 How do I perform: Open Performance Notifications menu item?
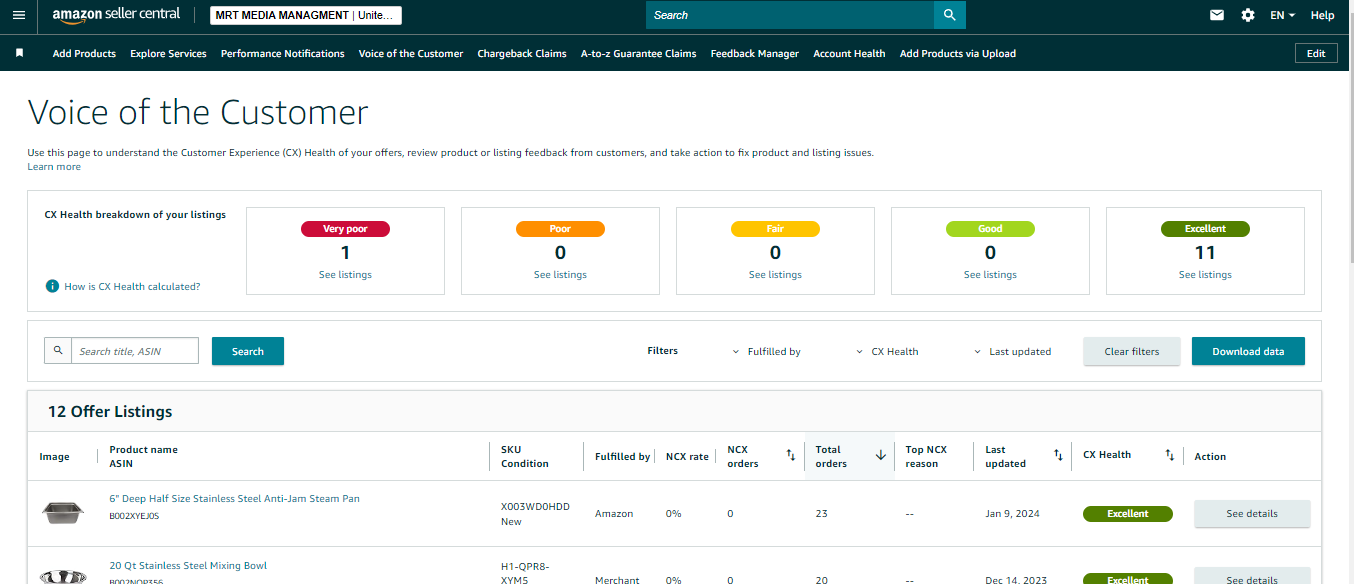(282, 53)
